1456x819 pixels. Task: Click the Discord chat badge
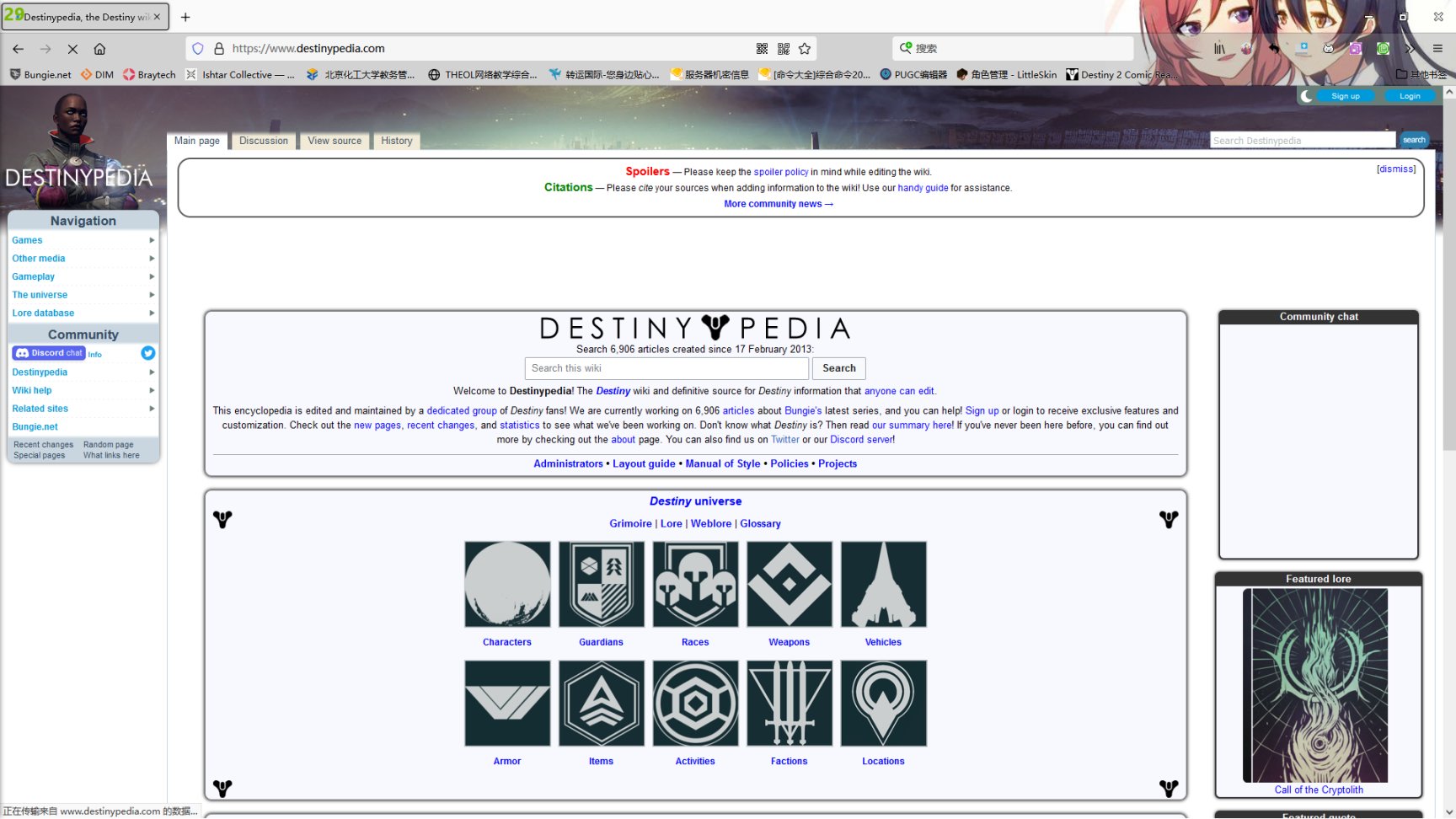[49, 353]
